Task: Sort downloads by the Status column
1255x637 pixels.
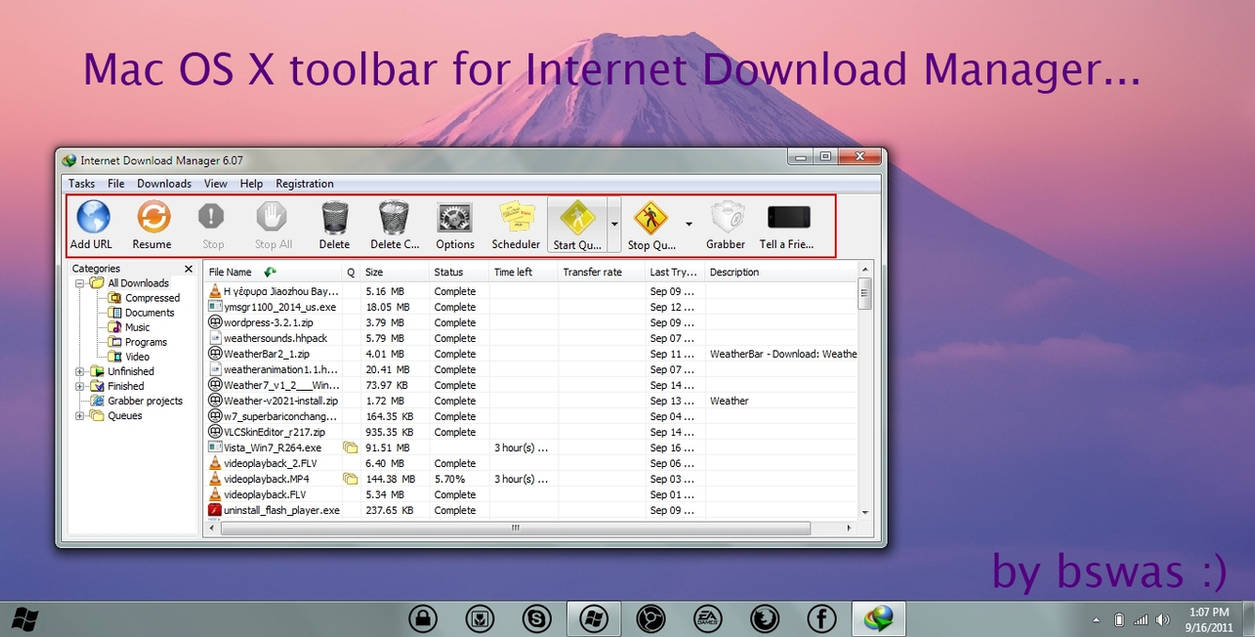Action: point(459,272)
